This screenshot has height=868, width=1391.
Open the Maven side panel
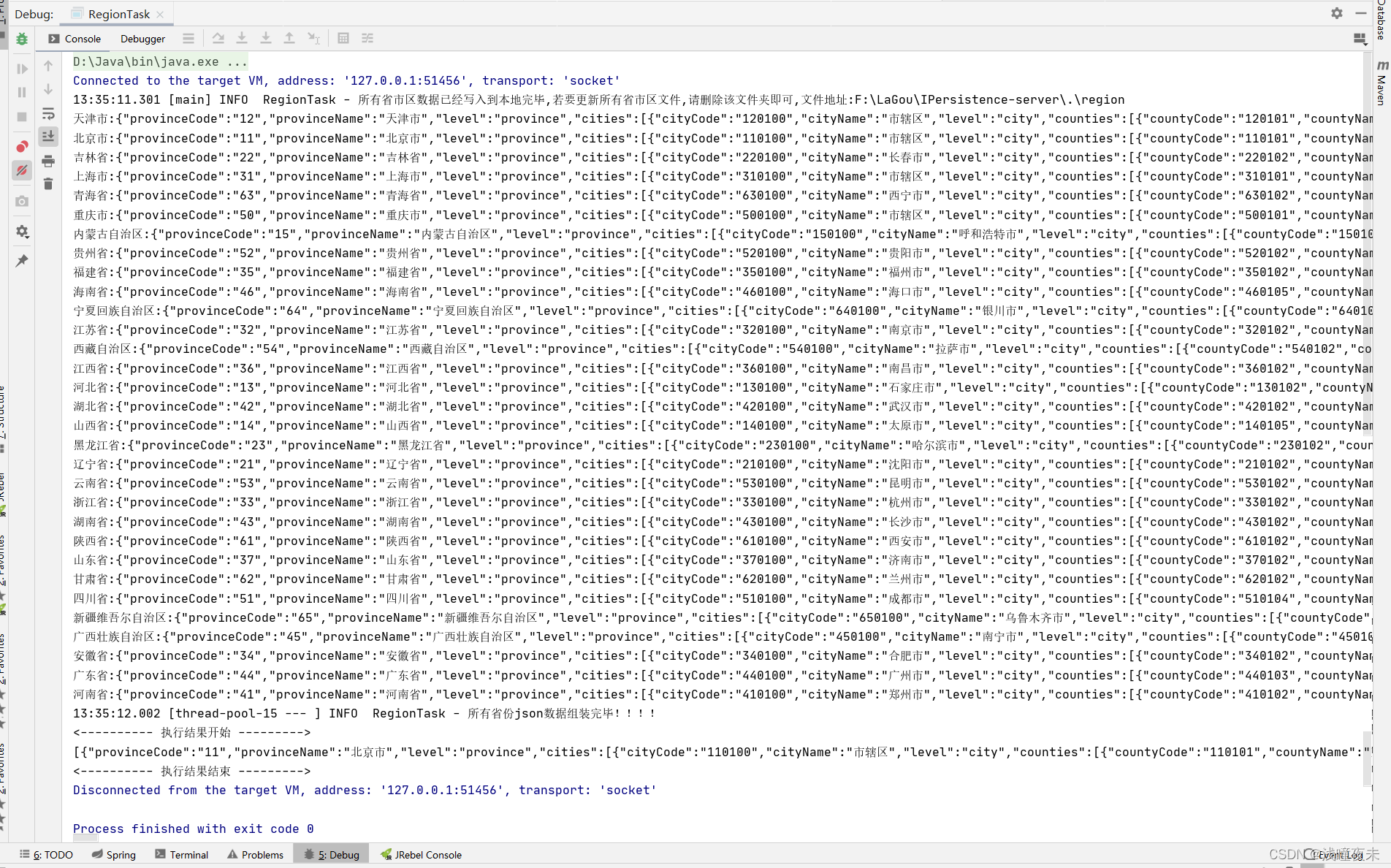[1382, 83]
